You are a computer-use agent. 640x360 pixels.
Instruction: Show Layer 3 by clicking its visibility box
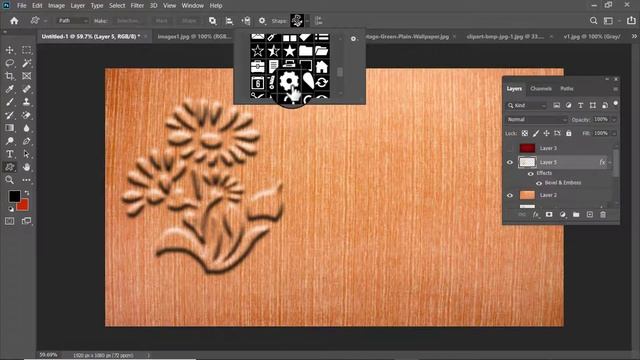510,148
